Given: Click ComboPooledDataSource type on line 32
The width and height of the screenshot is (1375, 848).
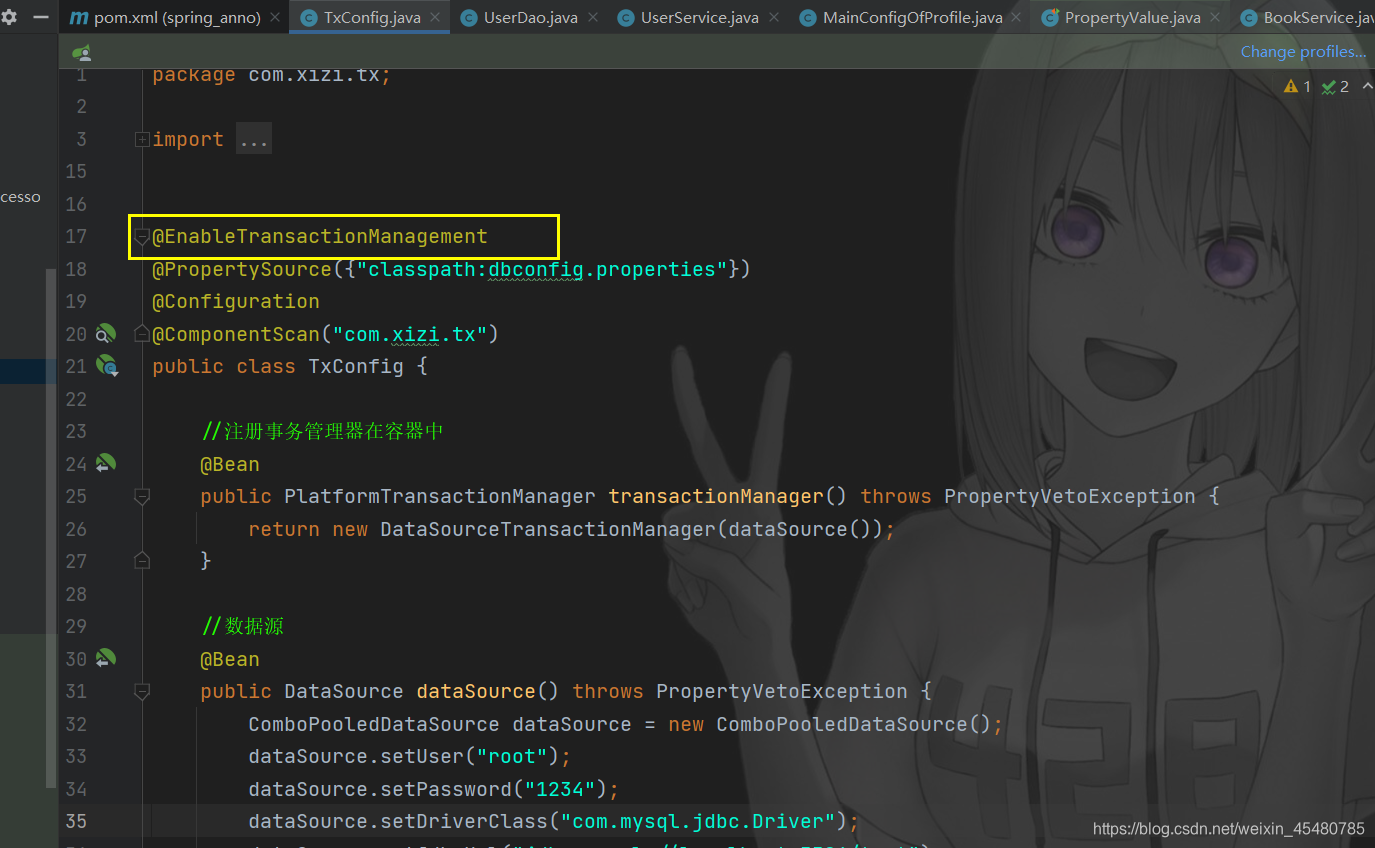Looking at the screenshot, I should point(374,724).
